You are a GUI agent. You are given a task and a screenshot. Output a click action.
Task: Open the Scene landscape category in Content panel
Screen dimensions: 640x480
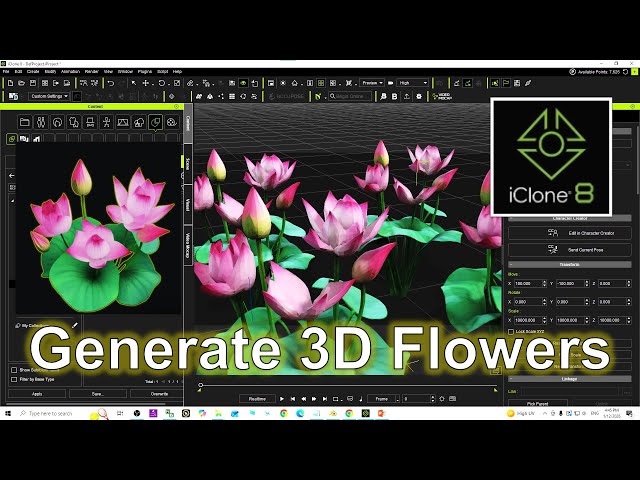coord(122,122)
